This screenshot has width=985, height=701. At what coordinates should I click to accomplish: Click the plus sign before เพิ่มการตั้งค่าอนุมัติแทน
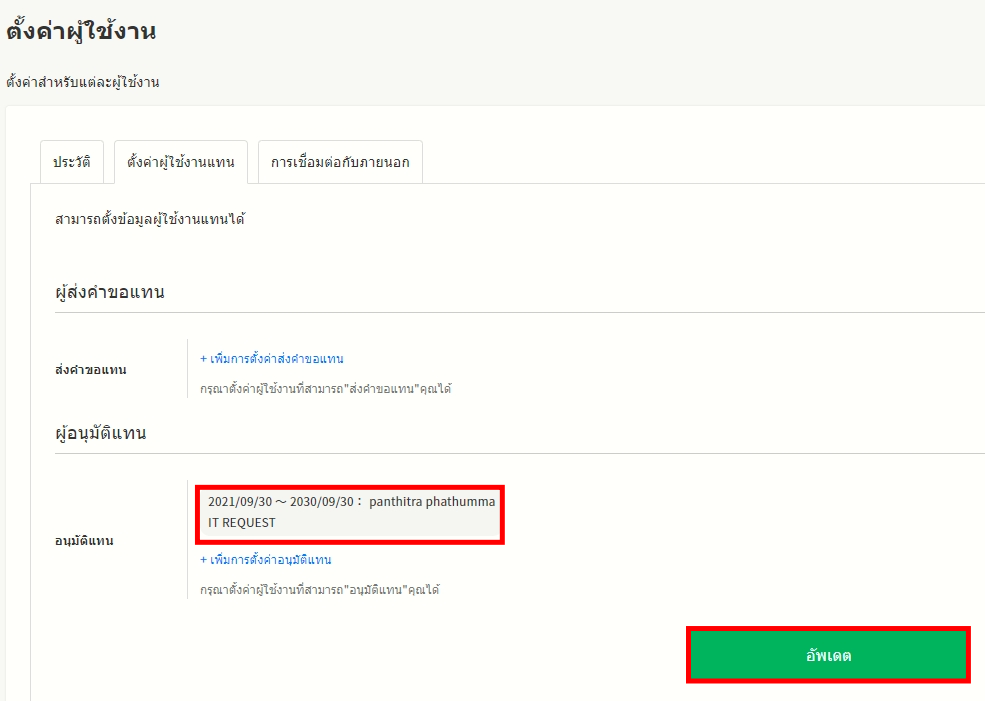(203, 560)
